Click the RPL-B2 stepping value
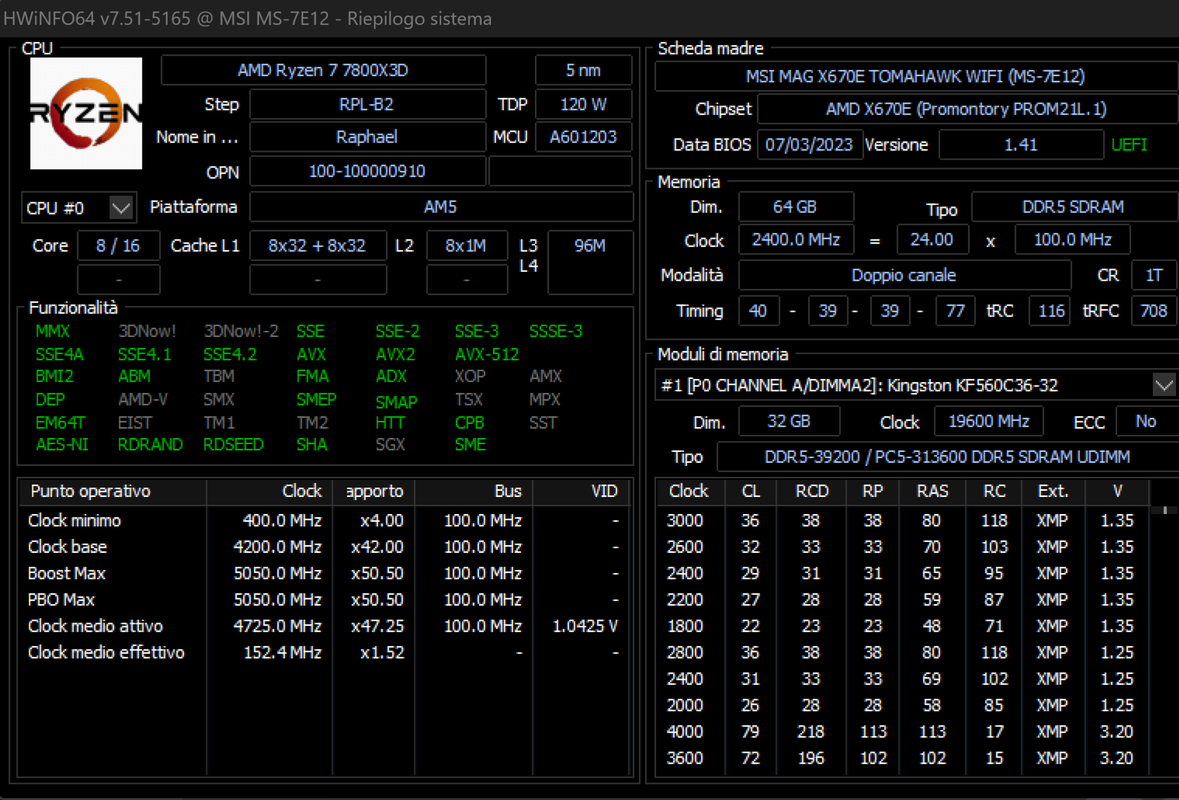This screenshot has height=800, width=1179. (367, 105)
